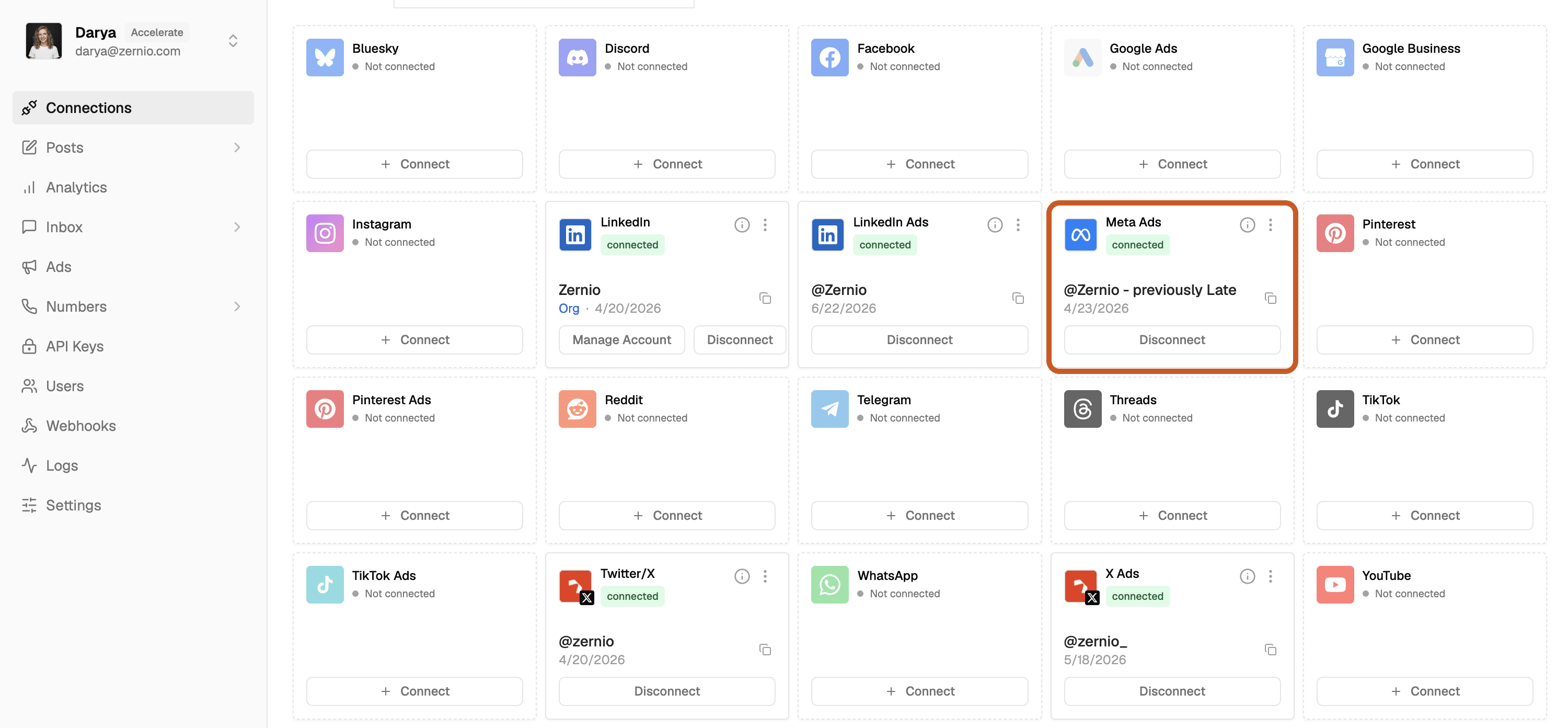
Task: Connect a Threads account
Action: point(1172,515)
